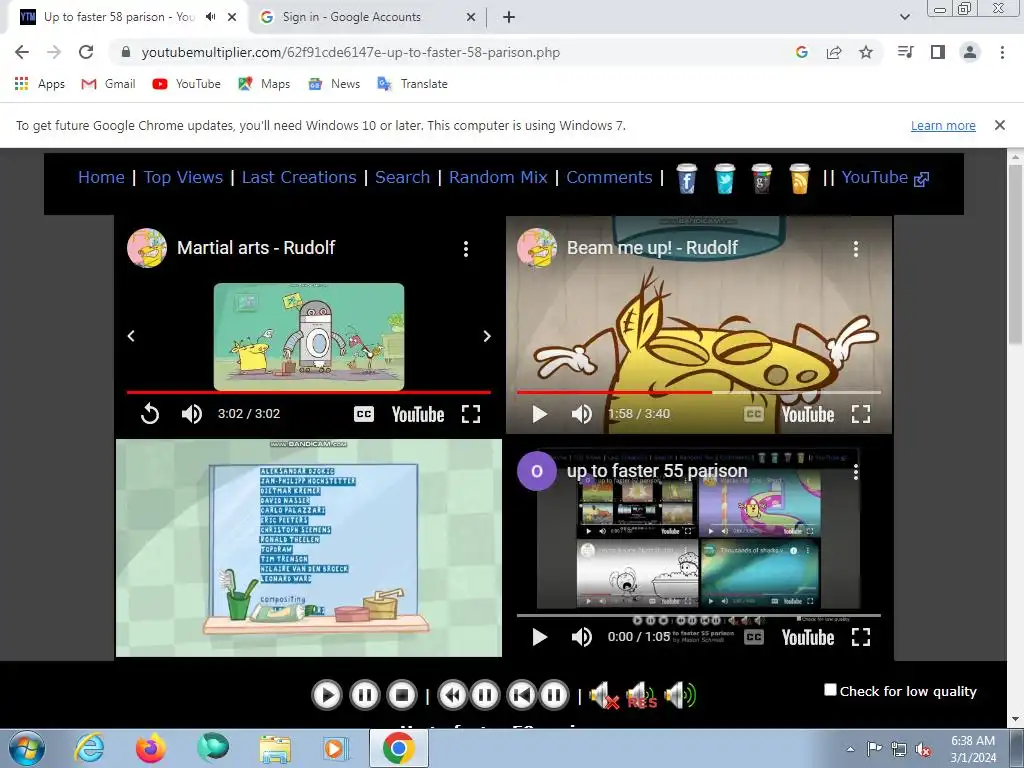Click the Rudolf channel avatar on Martial arts video
The image size is (1024, 768).
[147, 248]
